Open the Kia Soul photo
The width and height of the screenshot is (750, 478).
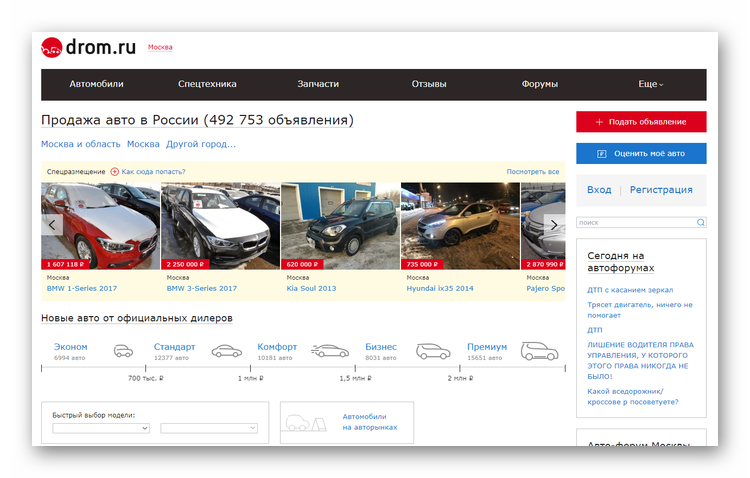point(341,226)
